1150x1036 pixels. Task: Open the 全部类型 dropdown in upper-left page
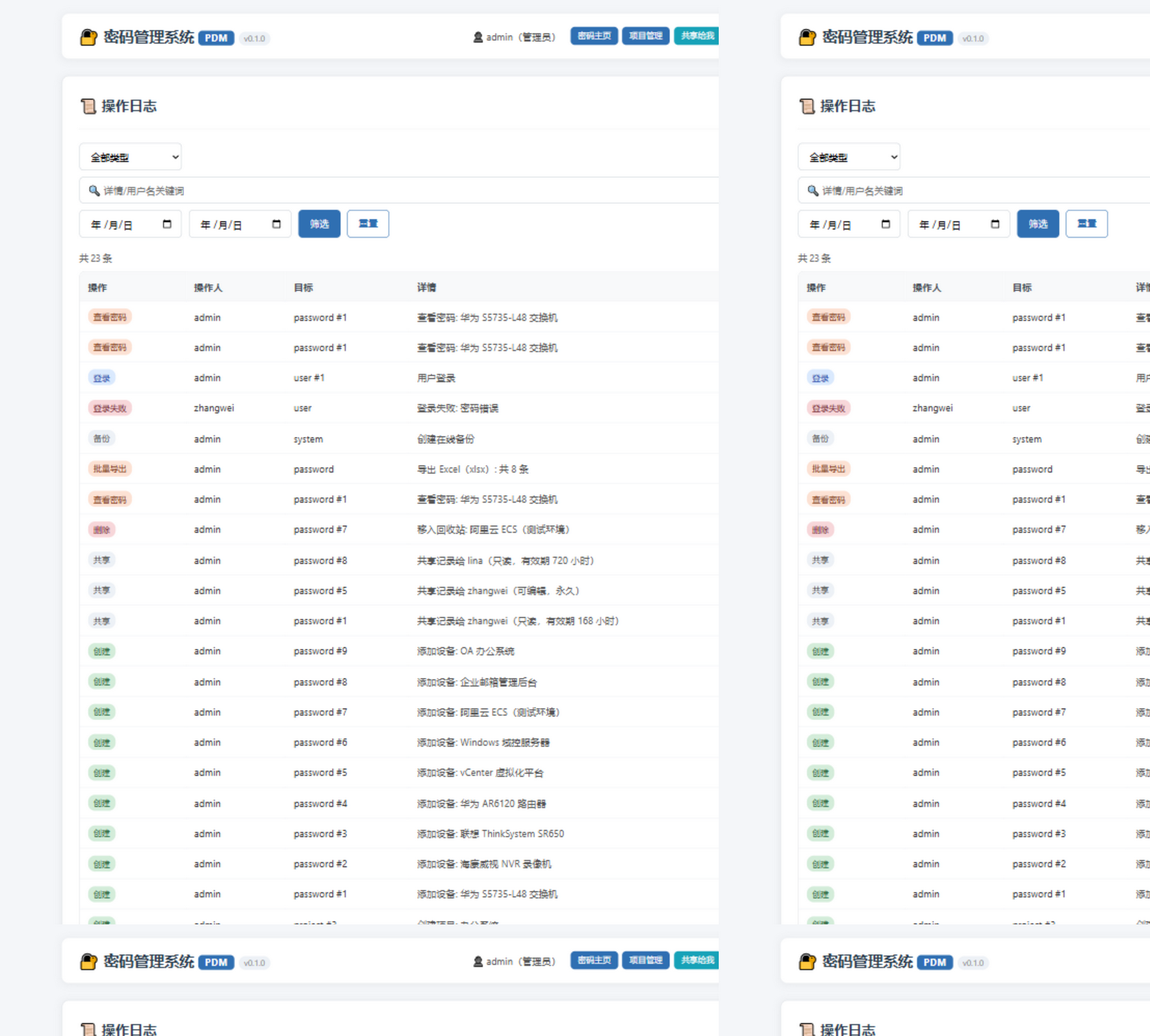(x=131, y=157)
